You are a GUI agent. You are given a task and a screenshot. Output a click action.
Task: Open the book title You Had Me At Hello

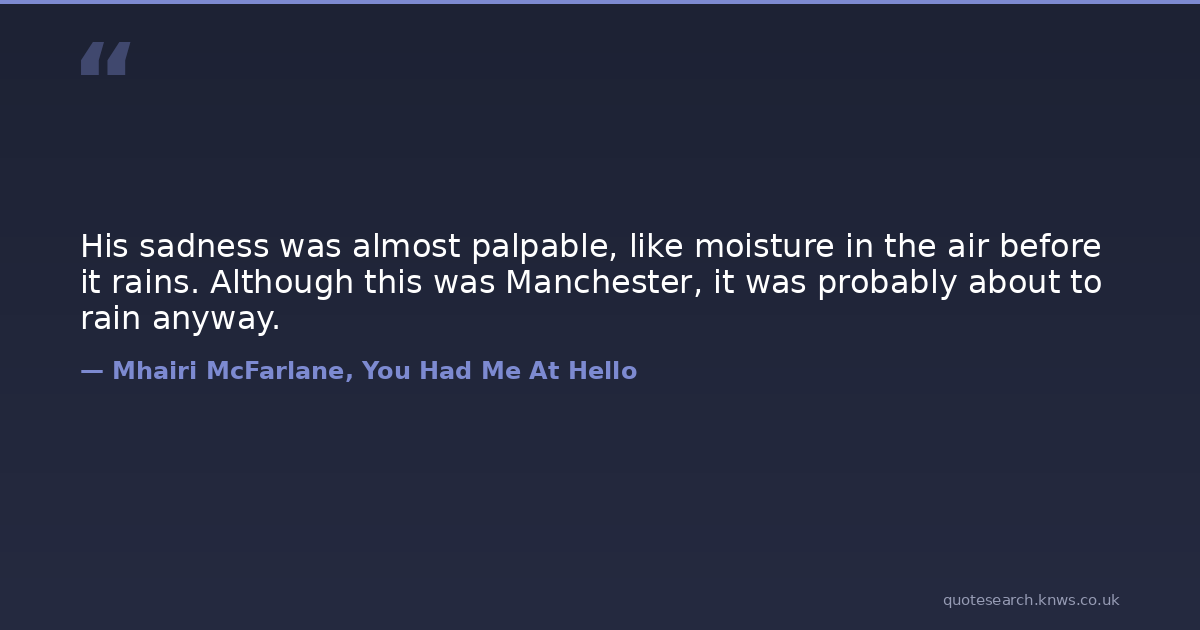tap(499, 371)
